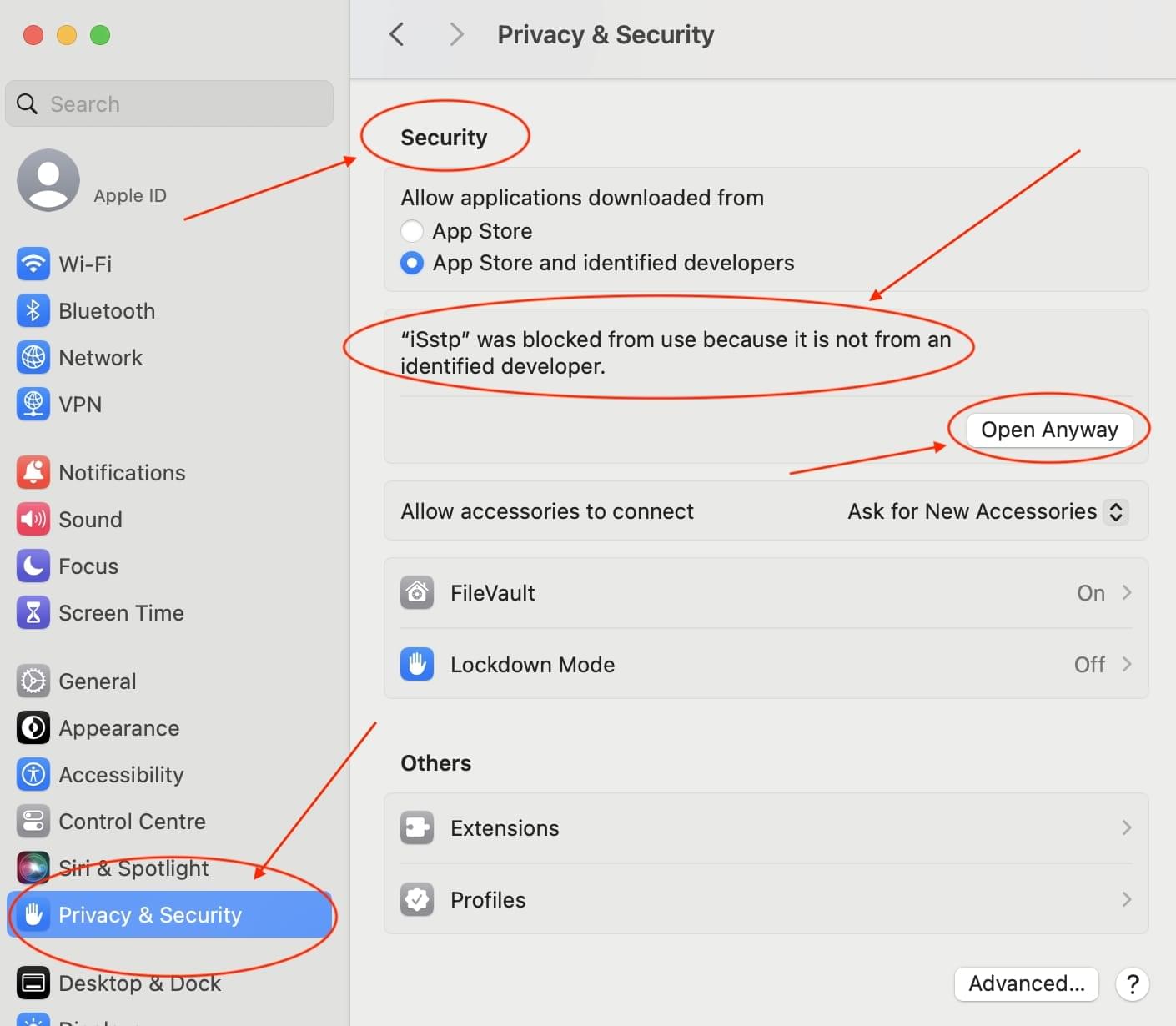The height and width of the screenshot is (1026, 1176).
Task: Click the Desktop & Dock icon
Action: click(33, 983)
